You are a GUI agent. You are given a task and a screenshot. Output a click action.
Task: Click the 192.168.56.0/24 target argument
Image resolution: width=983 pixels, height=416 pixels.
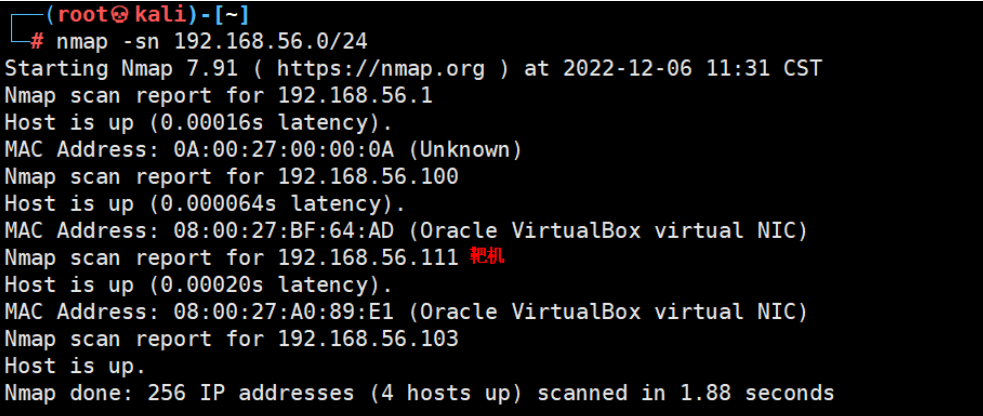(270, 42)
